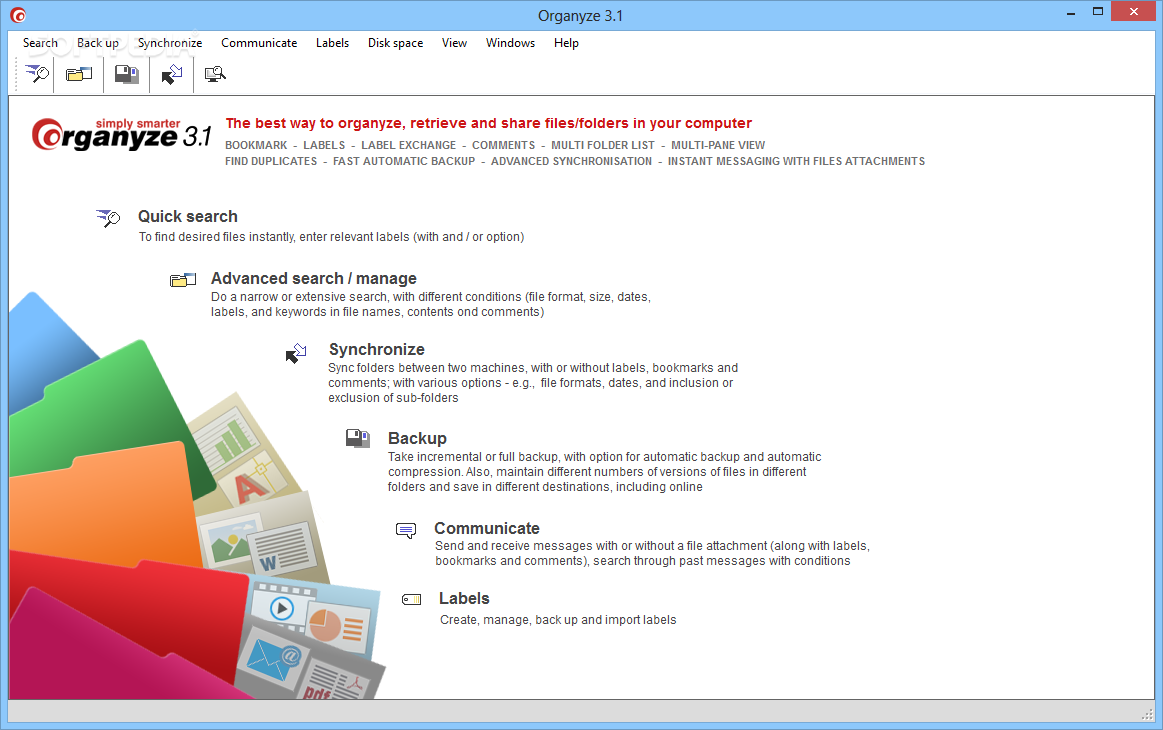This screenshot has height=730, width=1163.
Task: Click the 'Take incremental or full backup' description
Action: (604, 472)
